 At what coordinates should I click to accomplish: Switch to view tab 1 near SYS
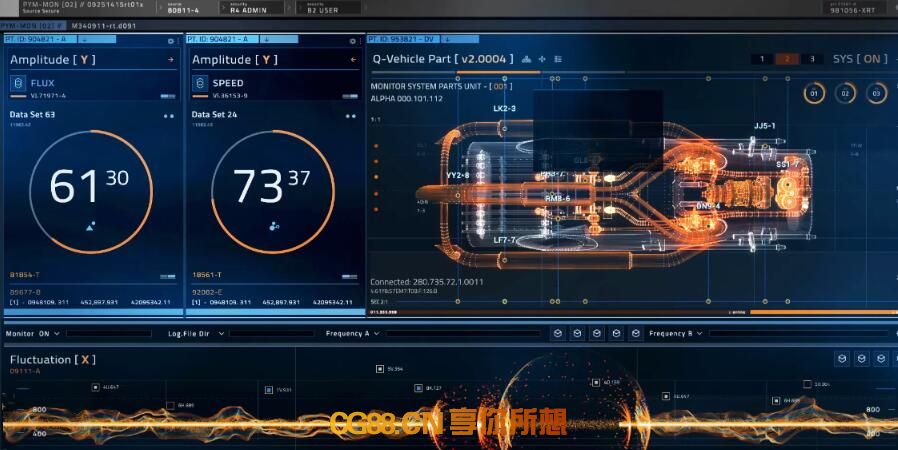pos(762,59)
